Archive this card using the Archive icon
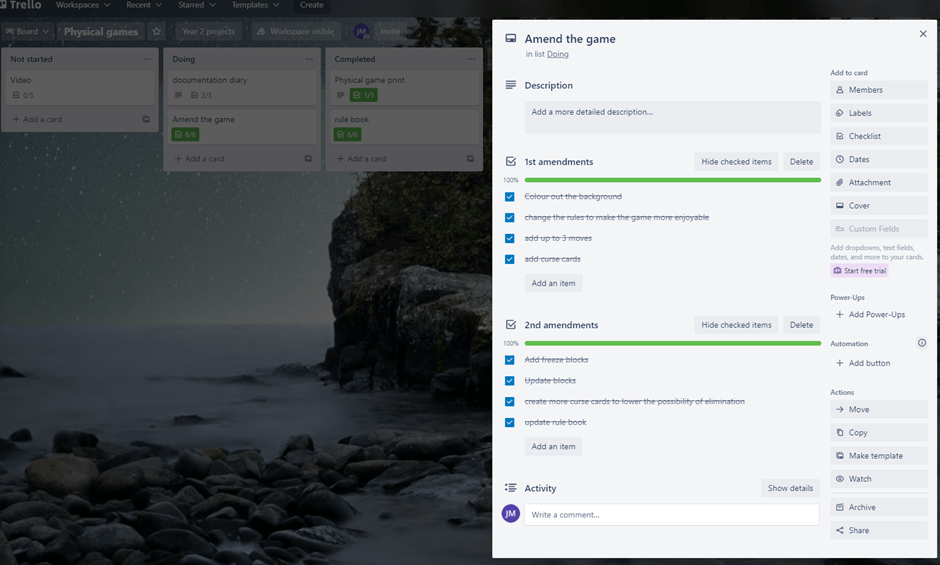Viewport: 940px width, 565px height. (x=840, y=507)
